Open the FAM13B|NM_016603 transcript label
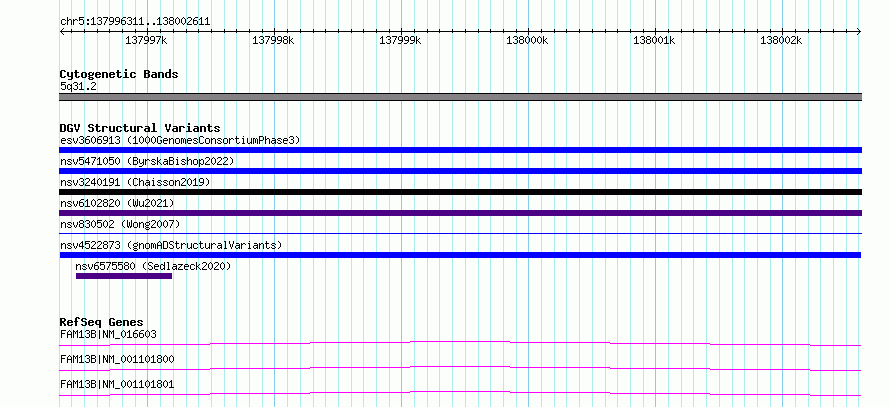Image resolution: width=890 pixels, height=407 pixels. click(x=108, y=334)
